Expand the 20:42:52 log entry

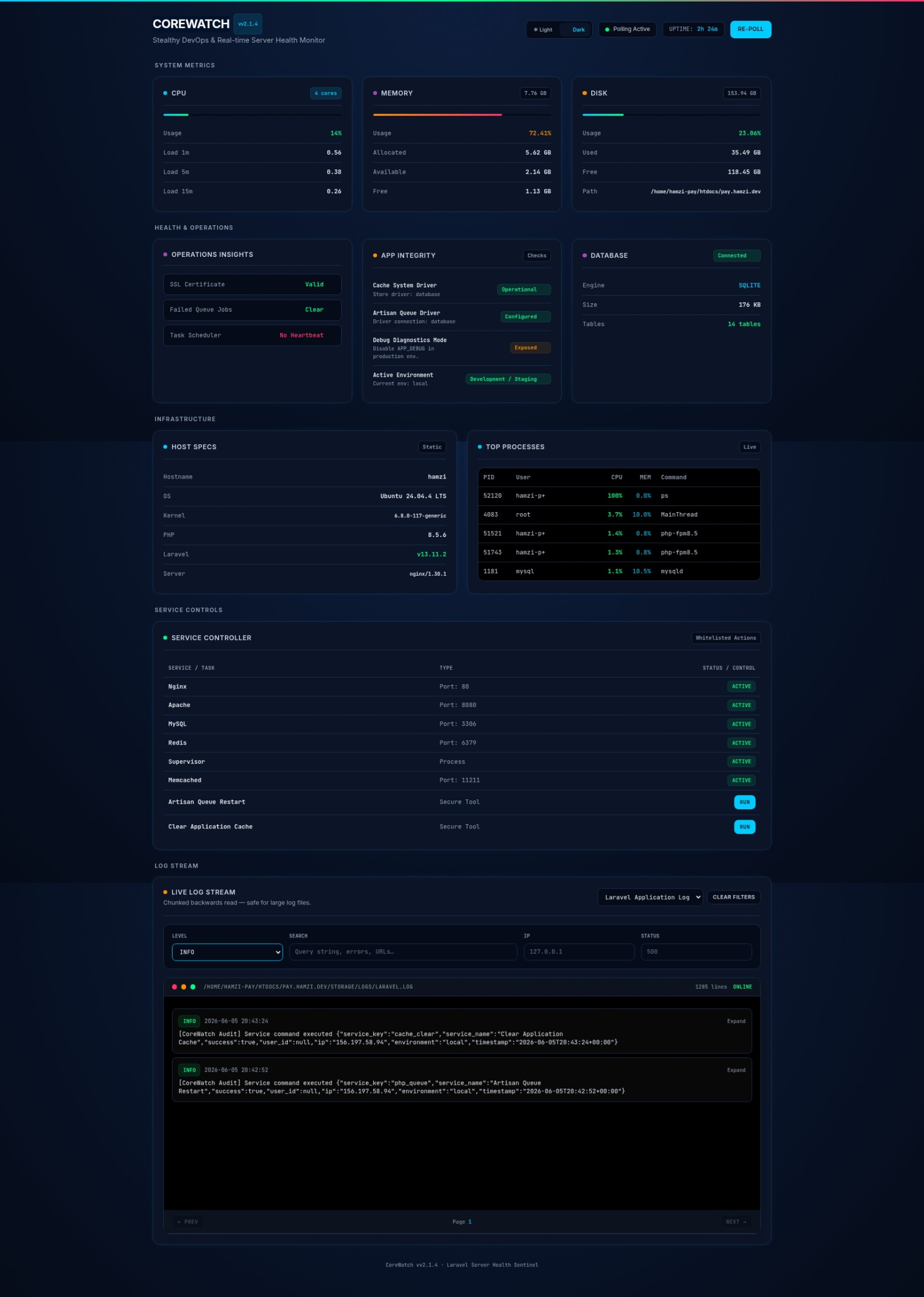click(736, 1070)
